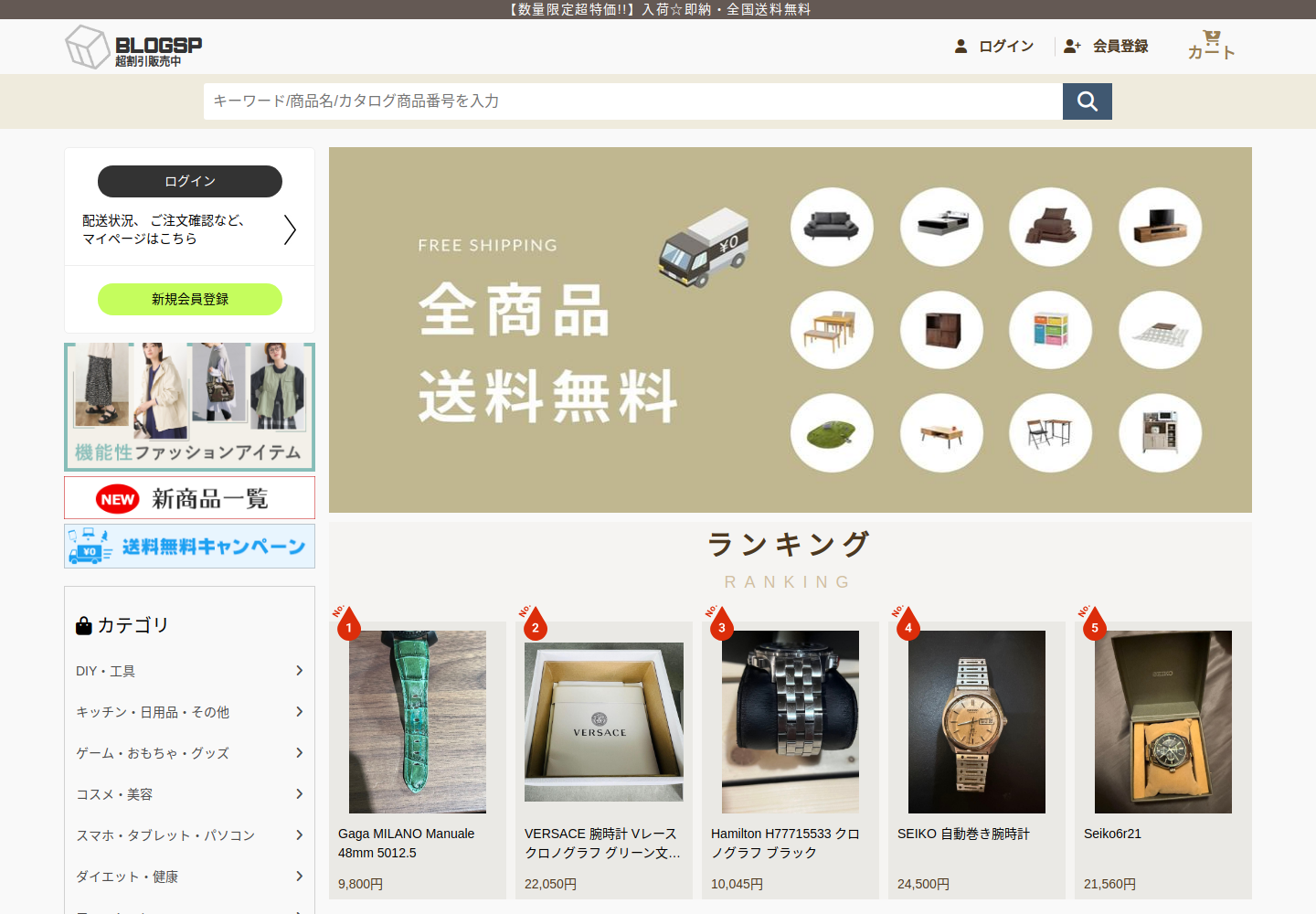Click the VERSACE 腕時計 product title
The width and height of the screenshot is (1316, 914).
click(x=603, y=843)
